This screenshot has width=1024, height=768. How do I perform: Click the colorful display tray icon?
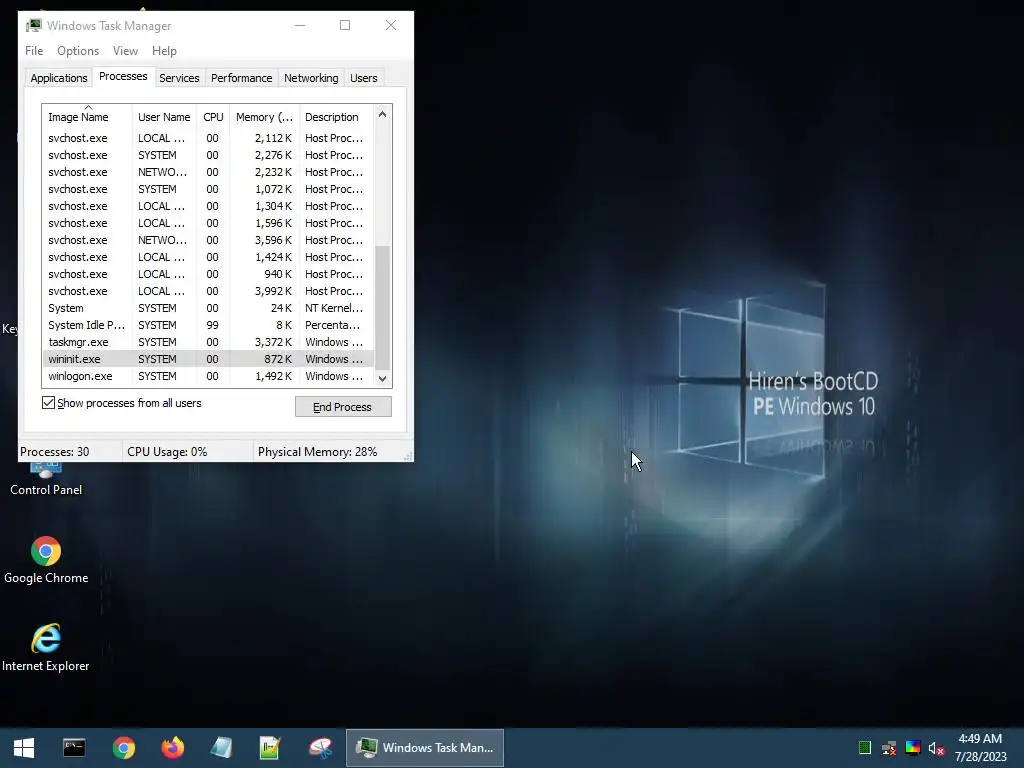(913, 748)
